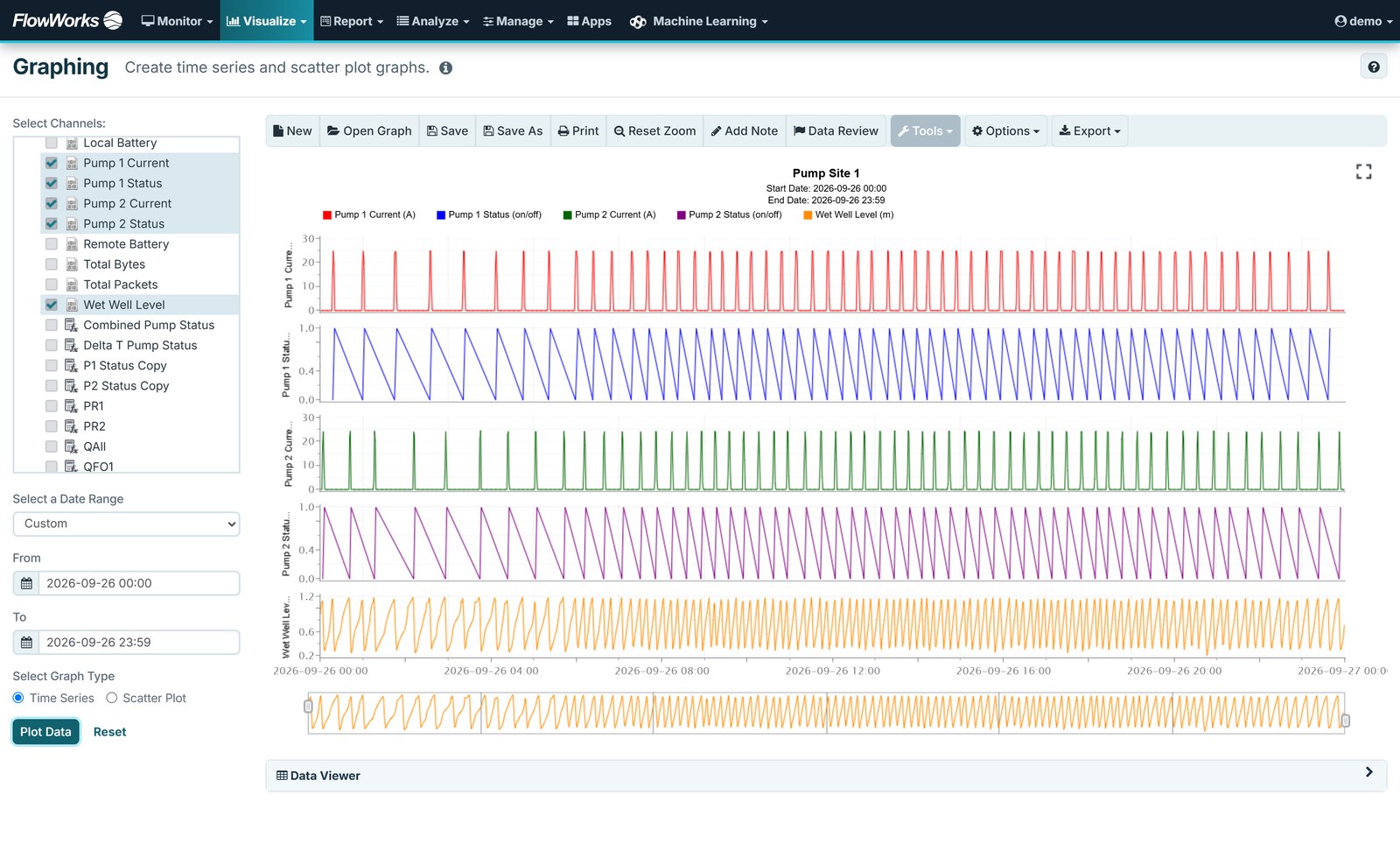Screen dimensions: 1400x844
Task: Click the From date input field
Action: pos(139,583)
